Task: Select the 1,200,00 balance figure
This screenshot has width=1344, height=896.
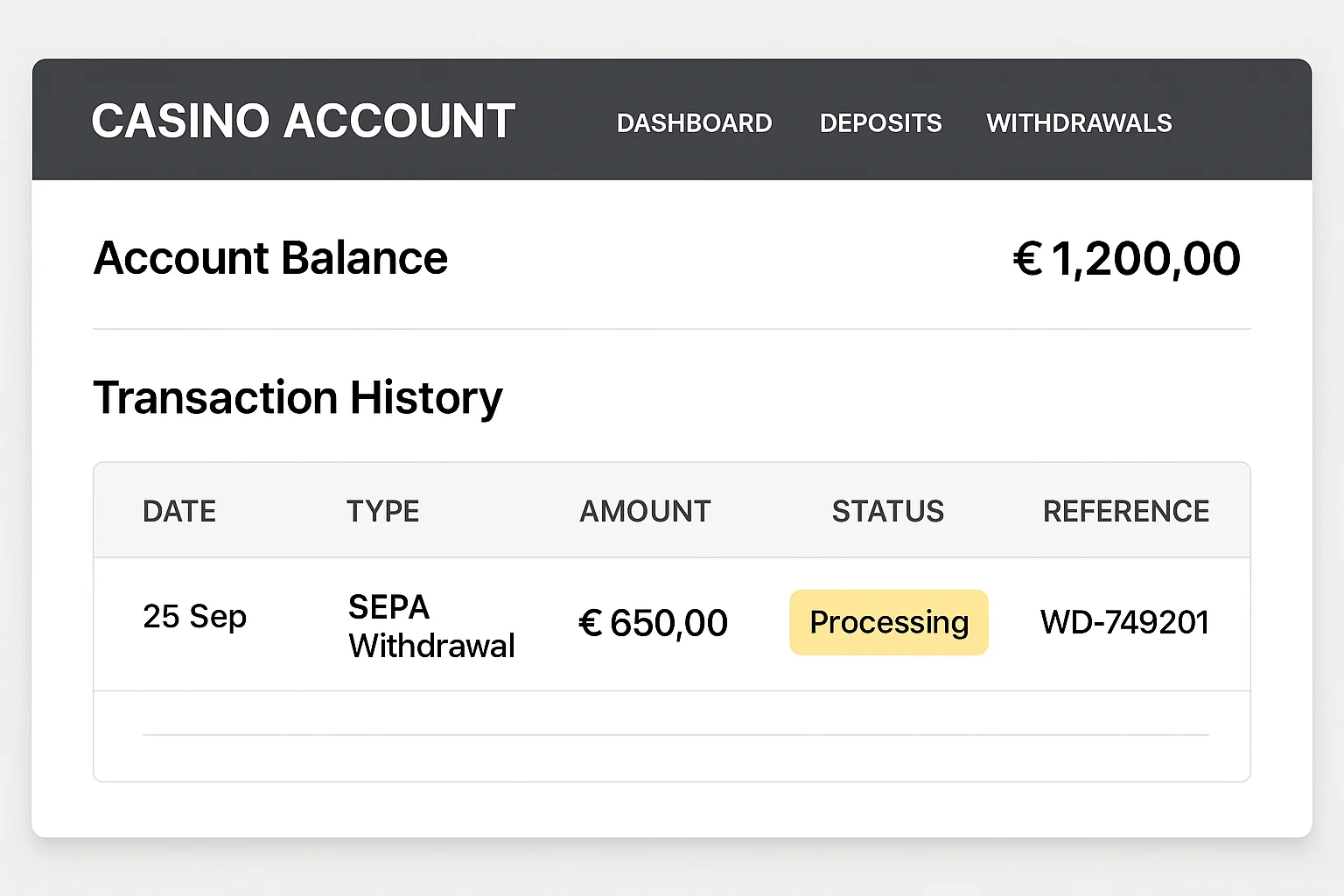Action: point(1145,259)
